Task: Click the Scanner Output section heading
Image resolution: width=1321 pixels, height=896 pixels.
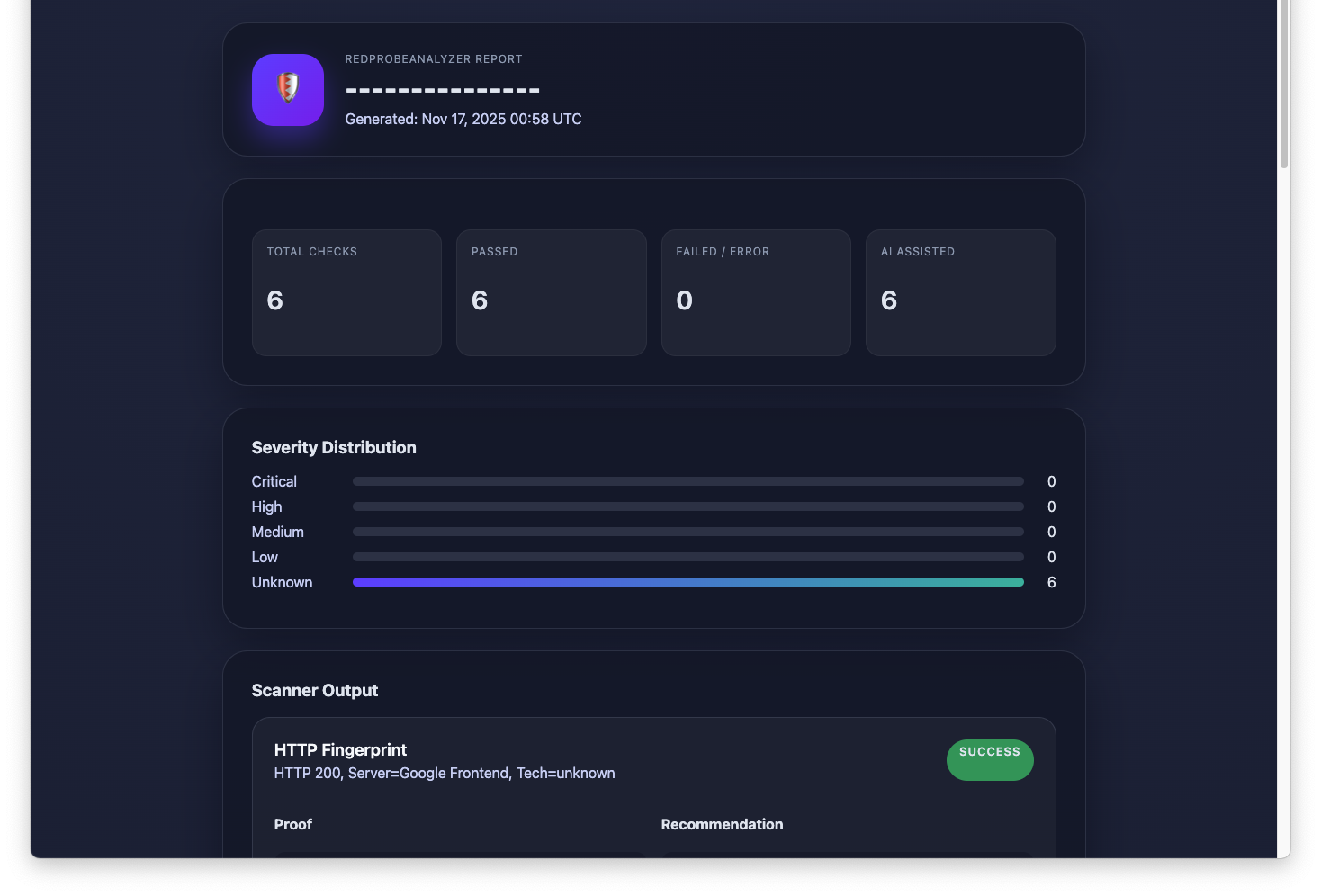Action: 315,690
